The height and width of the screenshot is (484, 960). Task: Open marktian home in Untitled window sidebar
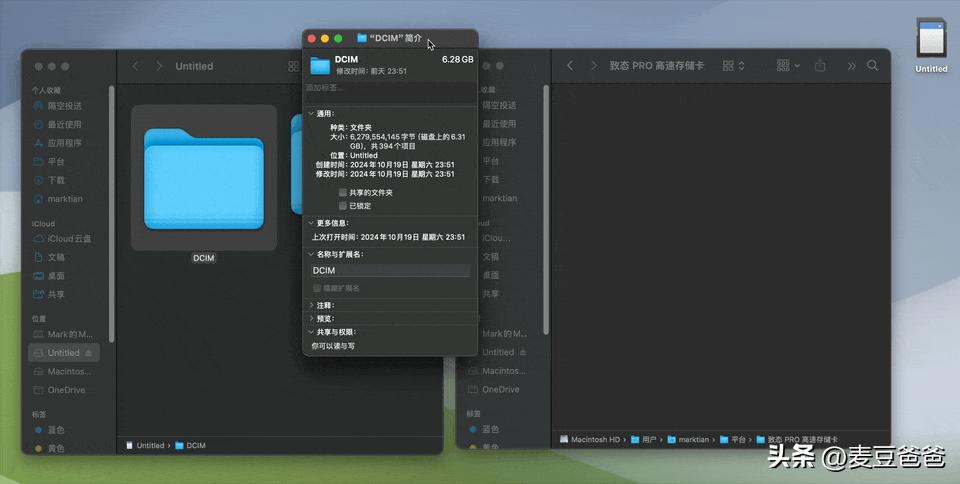pos(64,199)
